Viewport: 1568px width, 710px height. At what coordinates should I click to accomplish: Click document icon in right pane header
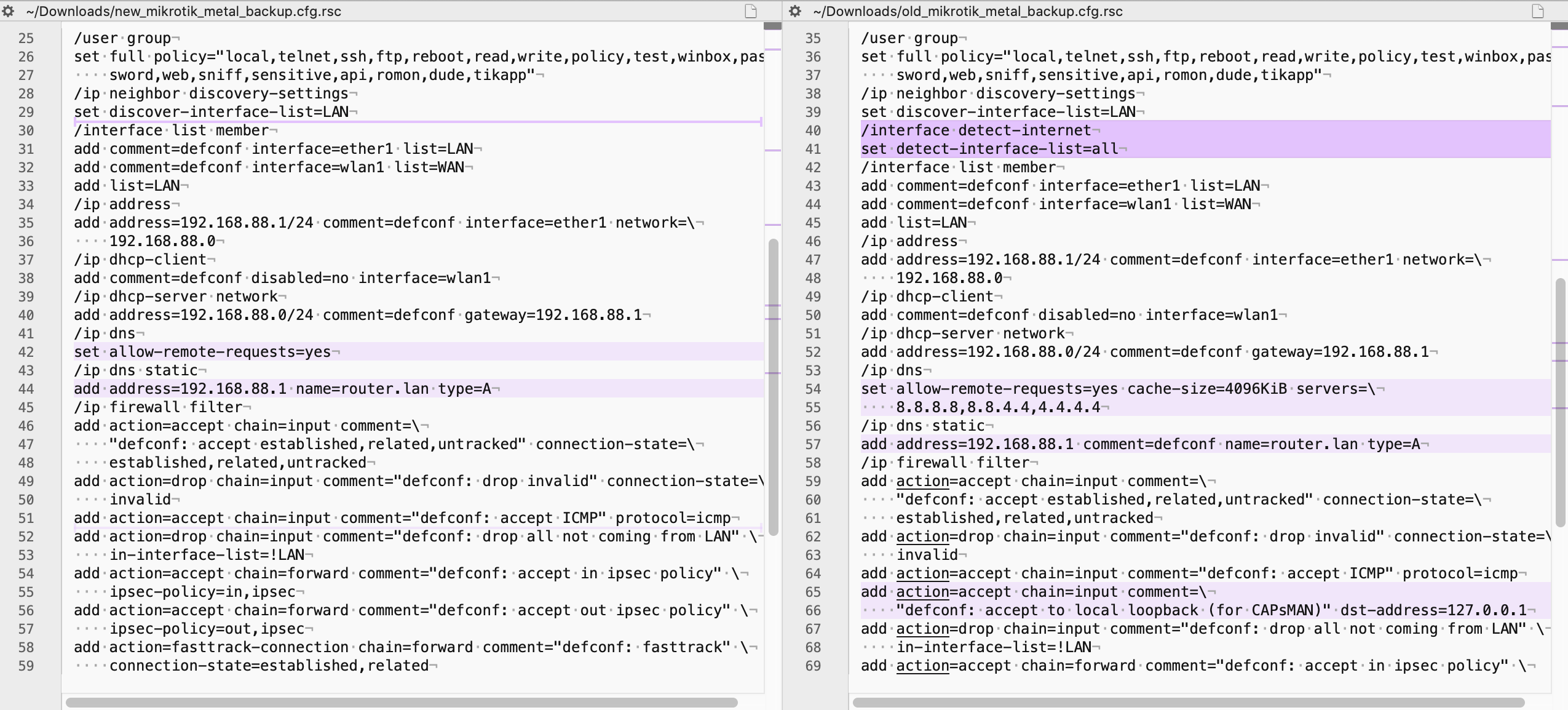(1537, 11)
